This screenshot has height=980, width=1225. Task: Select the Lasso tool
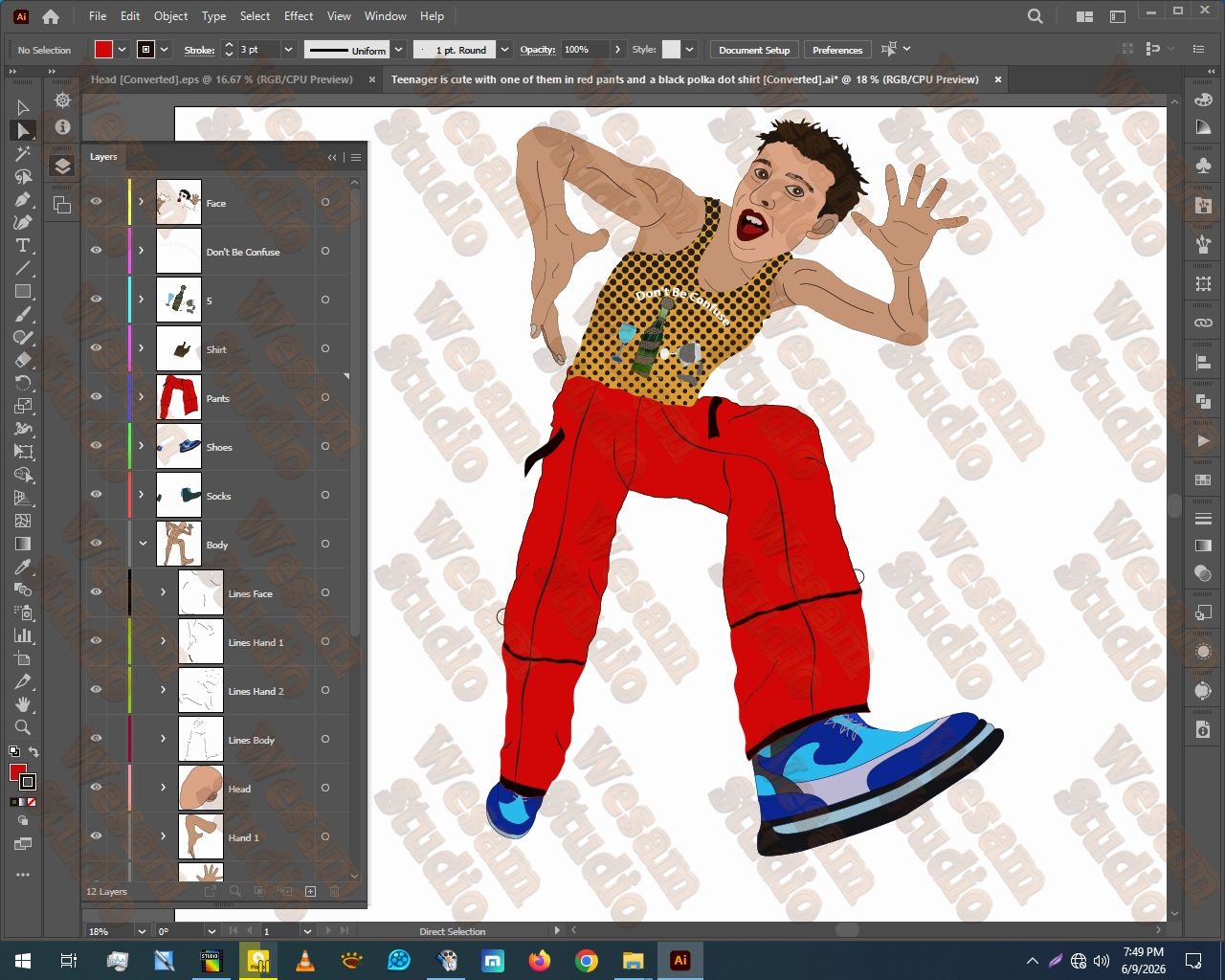point(23,176)
